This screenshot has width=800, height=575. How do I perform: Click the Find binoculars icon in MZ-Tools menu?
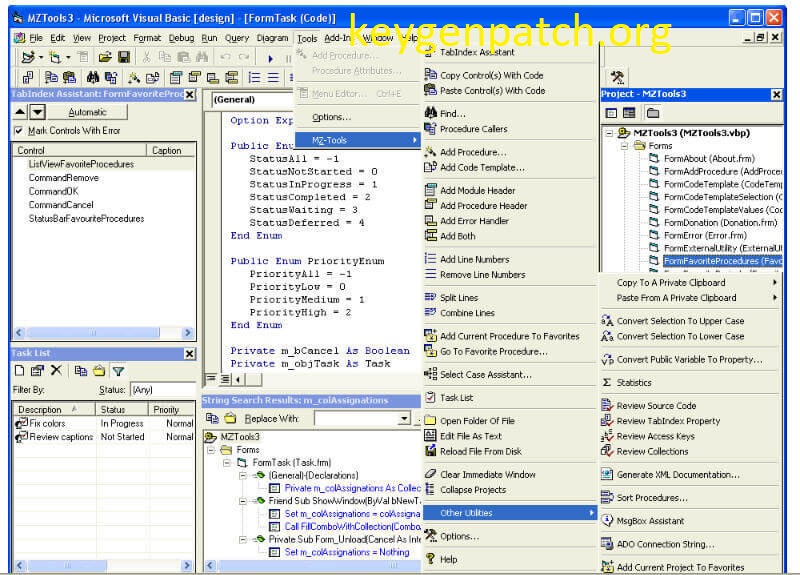tap(431, 113)
